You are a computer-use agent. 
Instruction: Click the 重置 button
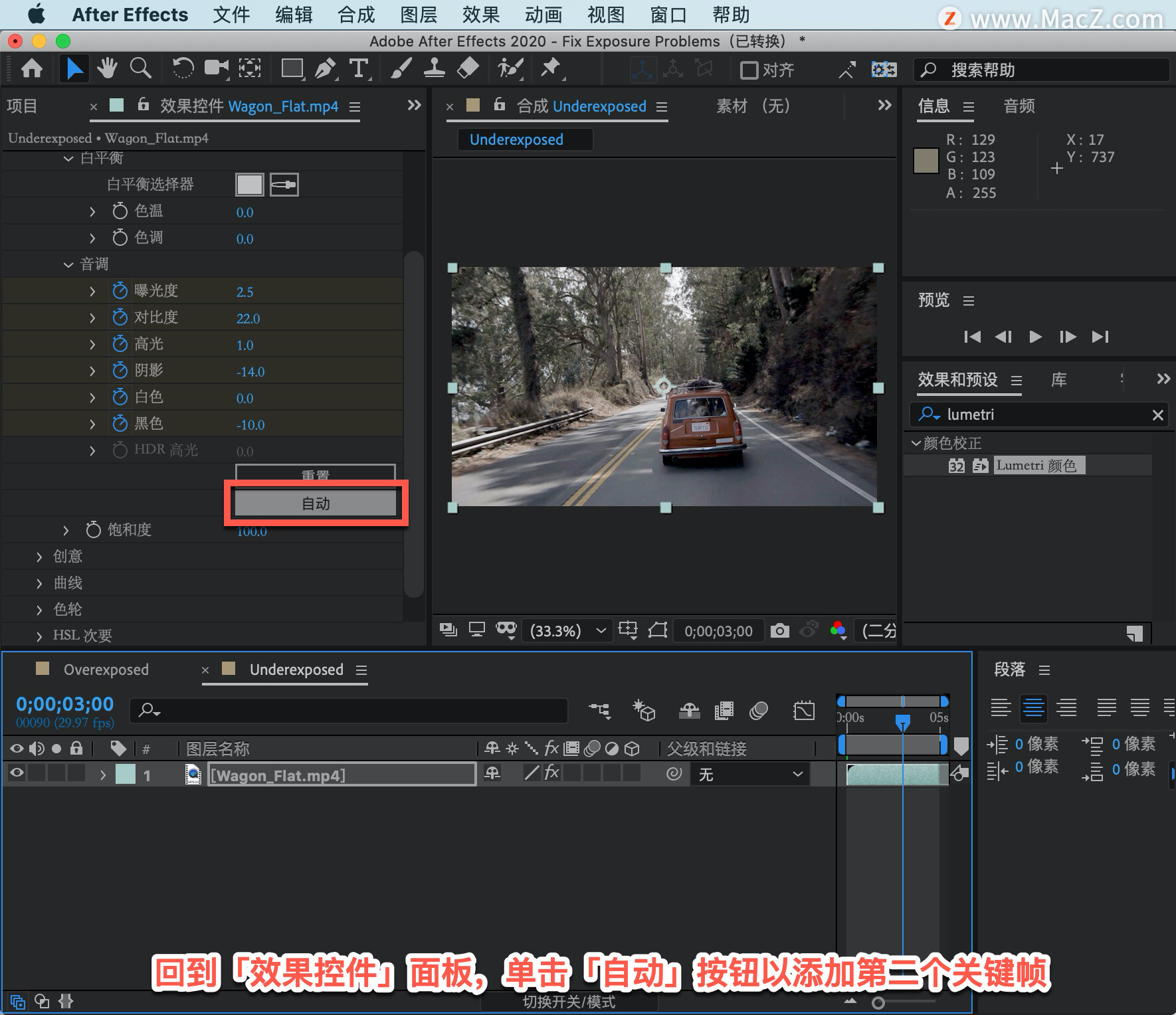point(316,474)
